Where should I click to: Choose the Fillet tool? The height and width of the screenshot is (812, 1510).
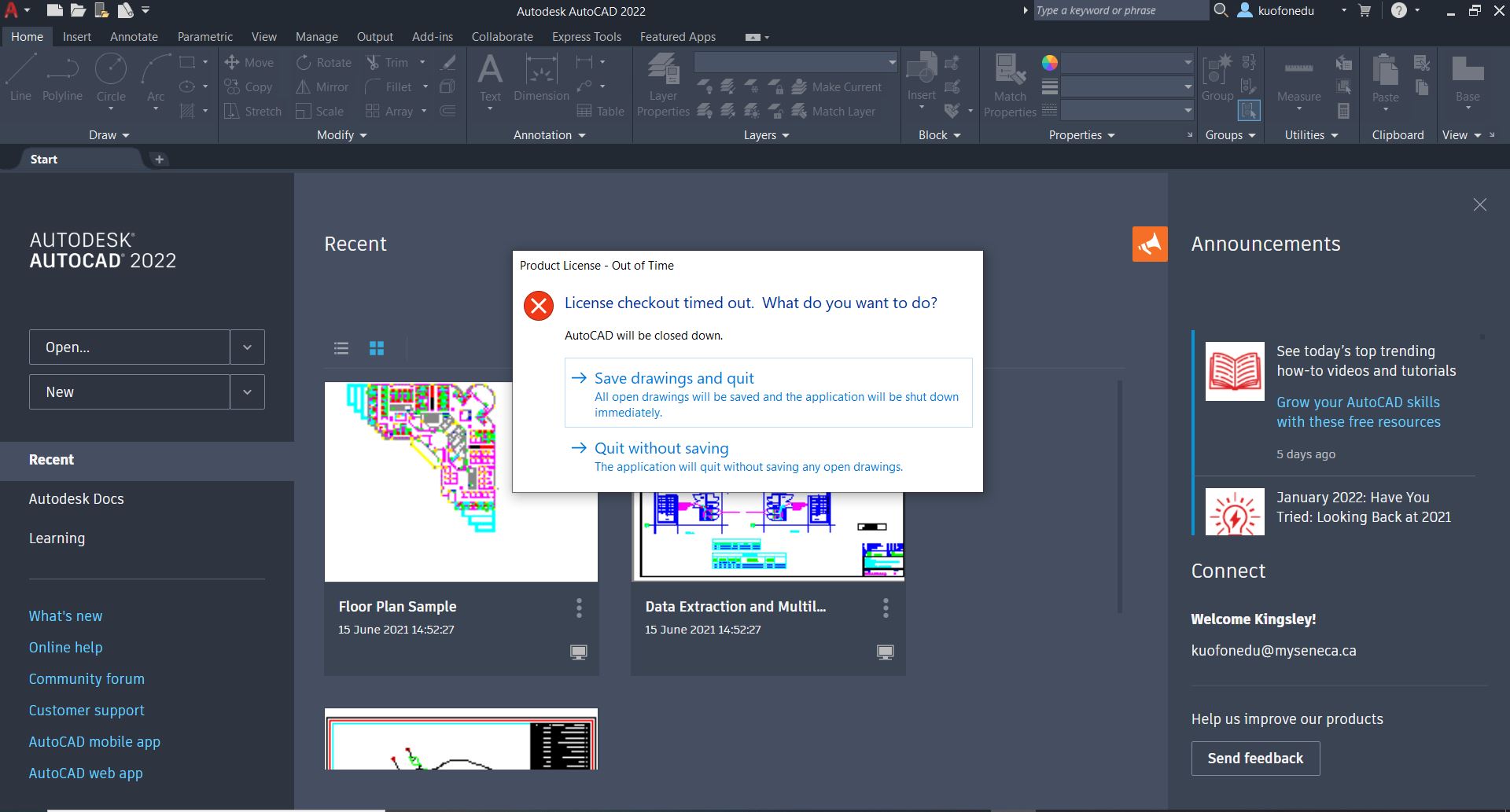pyautogui.click(x=389, y=86)
